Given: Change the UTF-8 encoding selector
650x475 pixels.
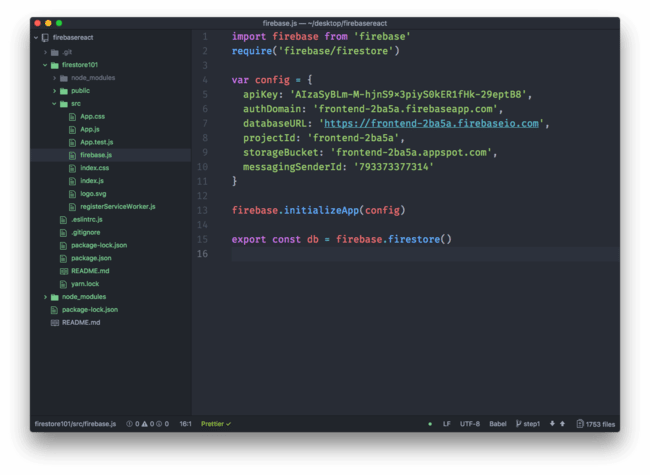Looking at the screenshot, I should (470, 424).
